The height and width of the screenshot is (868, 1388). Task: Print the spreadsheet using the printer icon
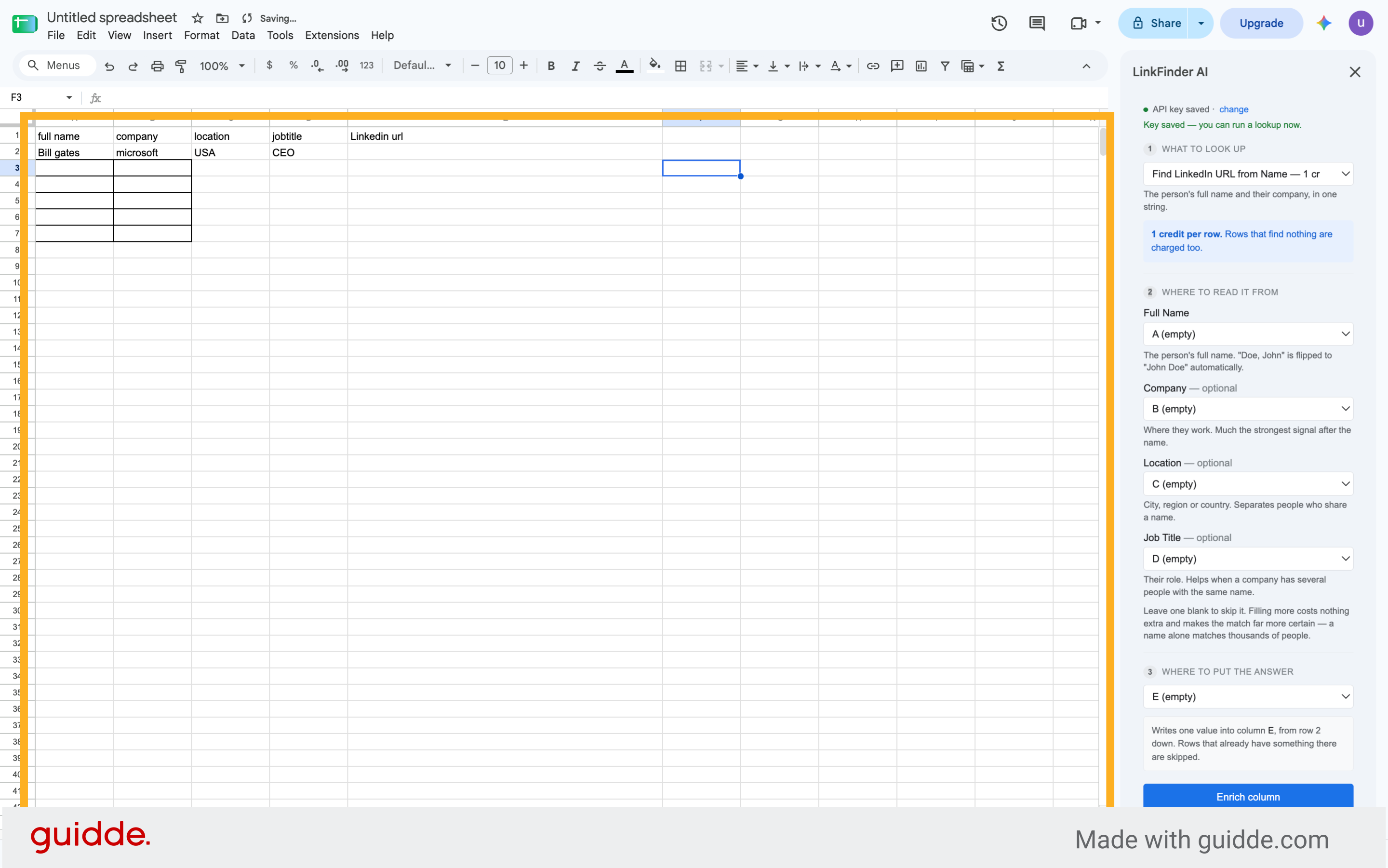pos(157,66)
